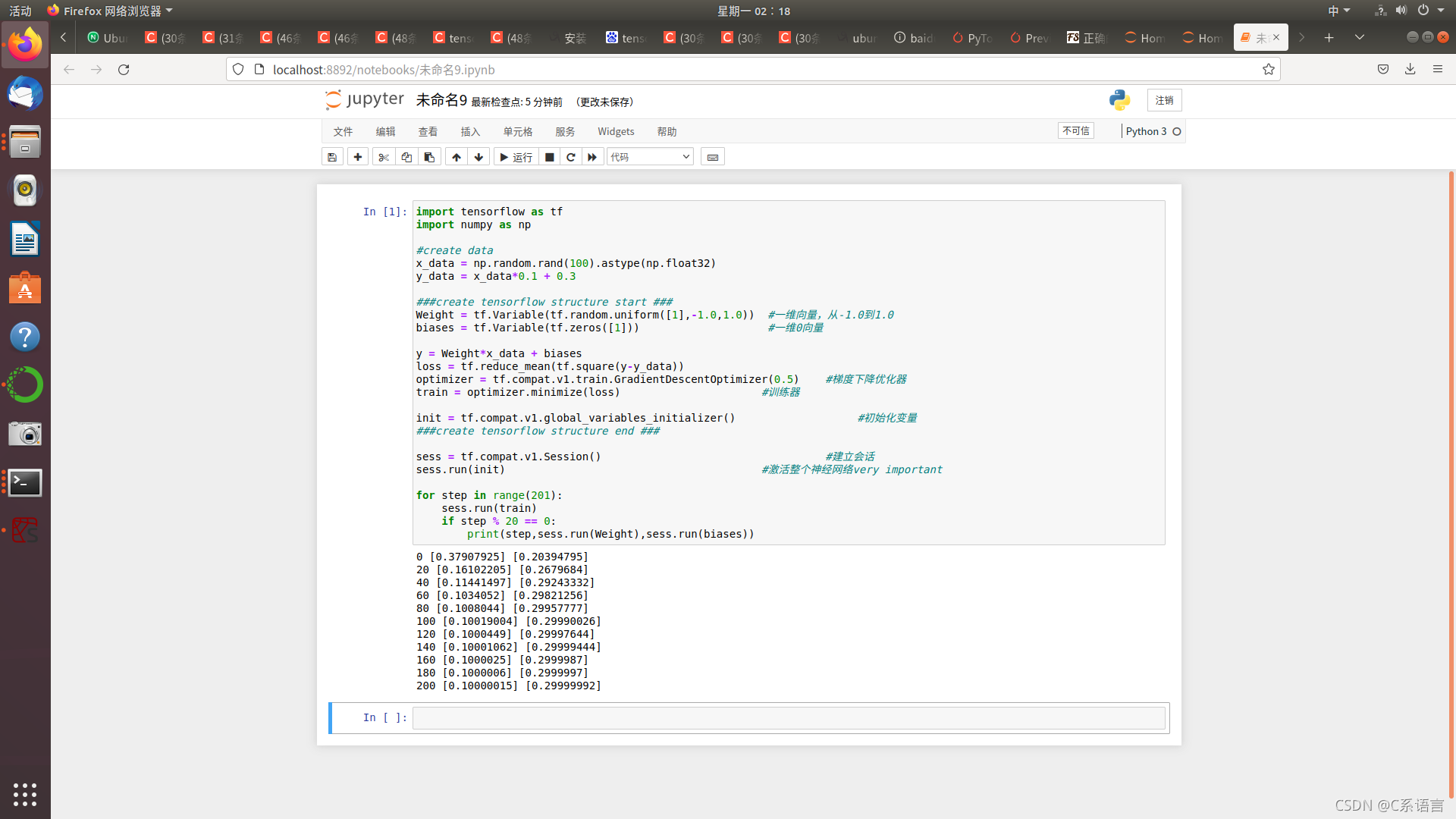Open clock calendar showing 星期一 02:18
The height and width of the screenshot is (819, 1456).
pyautogui.click(x=754, y=11)
